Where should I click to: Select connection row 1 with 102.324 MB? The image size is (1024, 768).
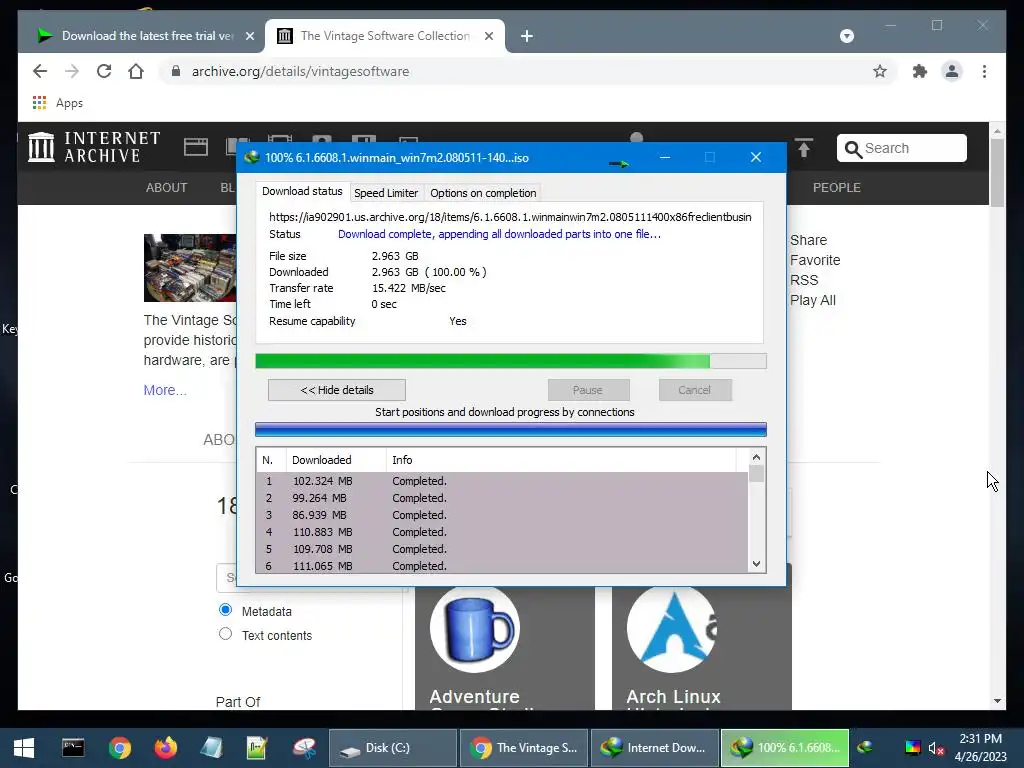coord(502,481)
